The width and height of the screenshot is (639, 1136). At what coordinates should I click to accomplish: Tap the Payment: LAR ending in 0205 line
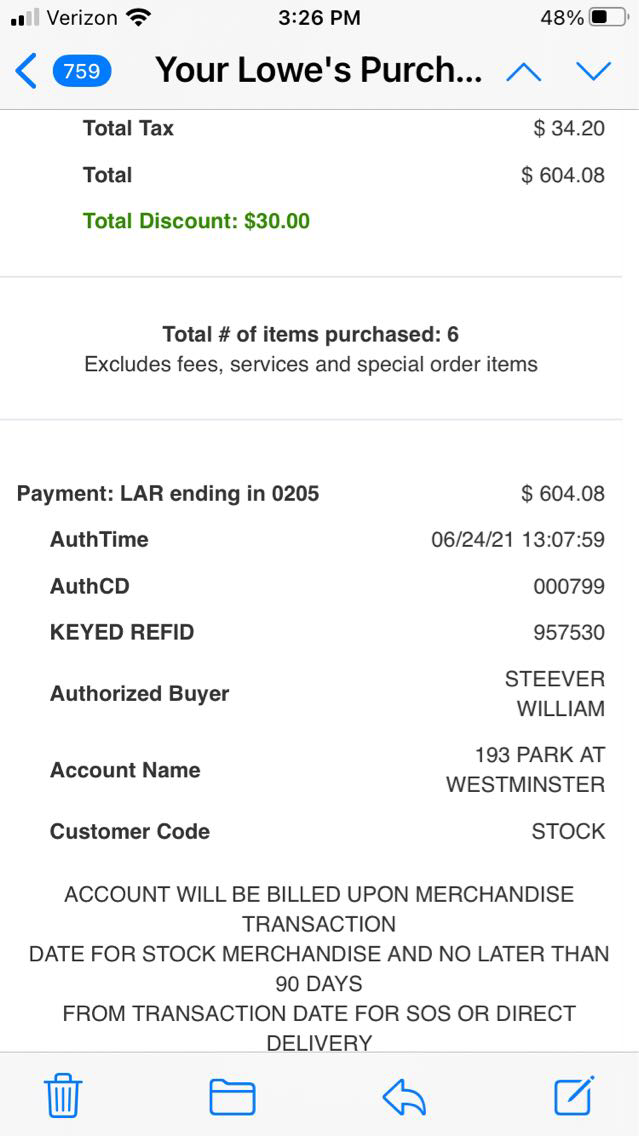[168, 493]
